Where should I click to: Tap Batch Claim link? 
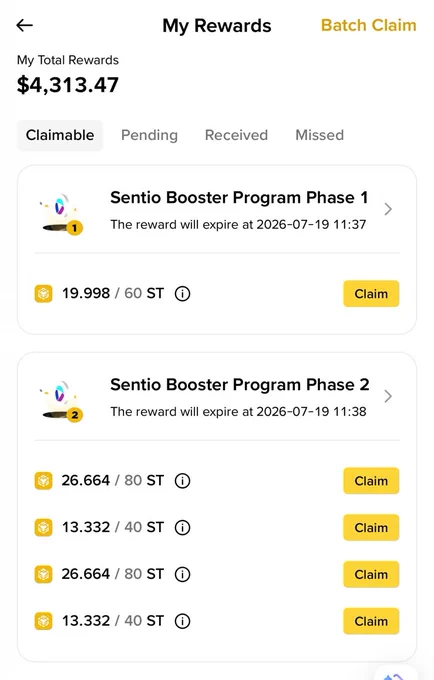[x=369, y=25]
